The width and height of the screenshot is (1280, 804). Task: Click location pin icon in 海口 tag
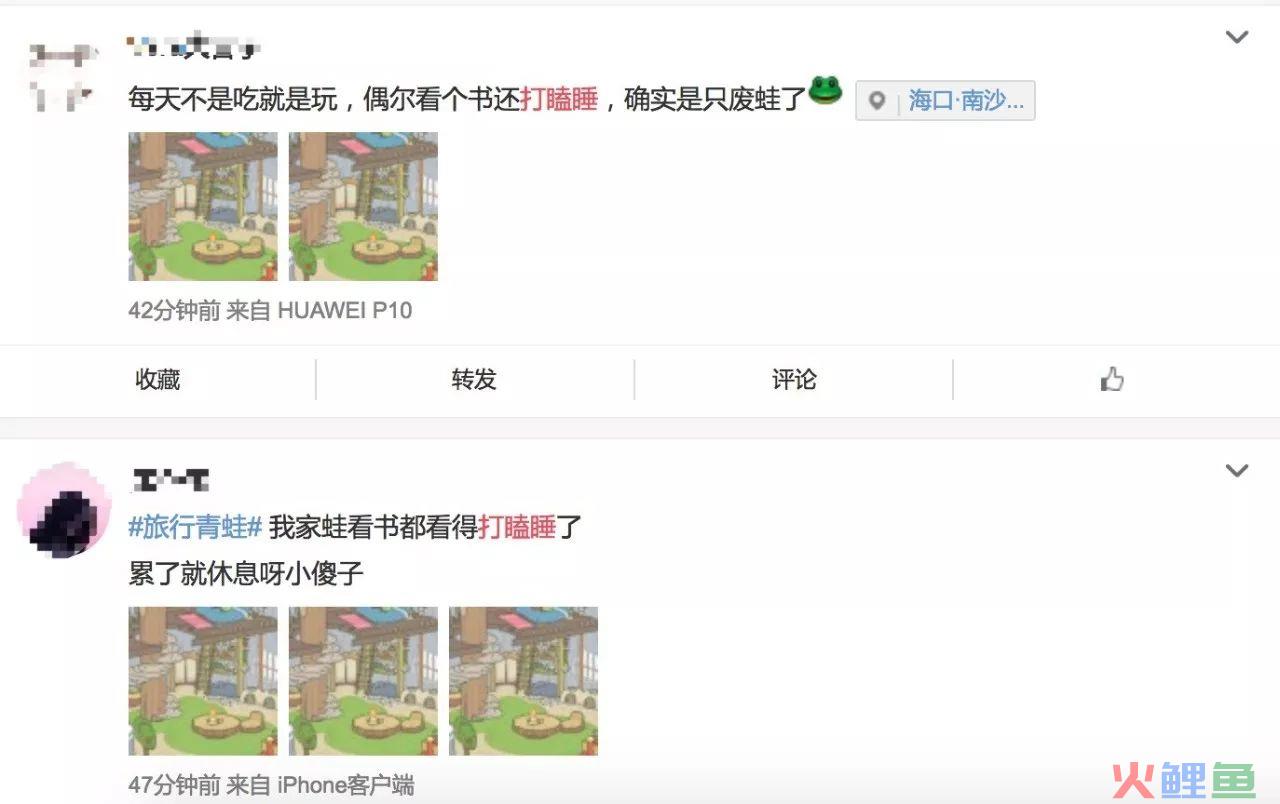pos(877,101)
